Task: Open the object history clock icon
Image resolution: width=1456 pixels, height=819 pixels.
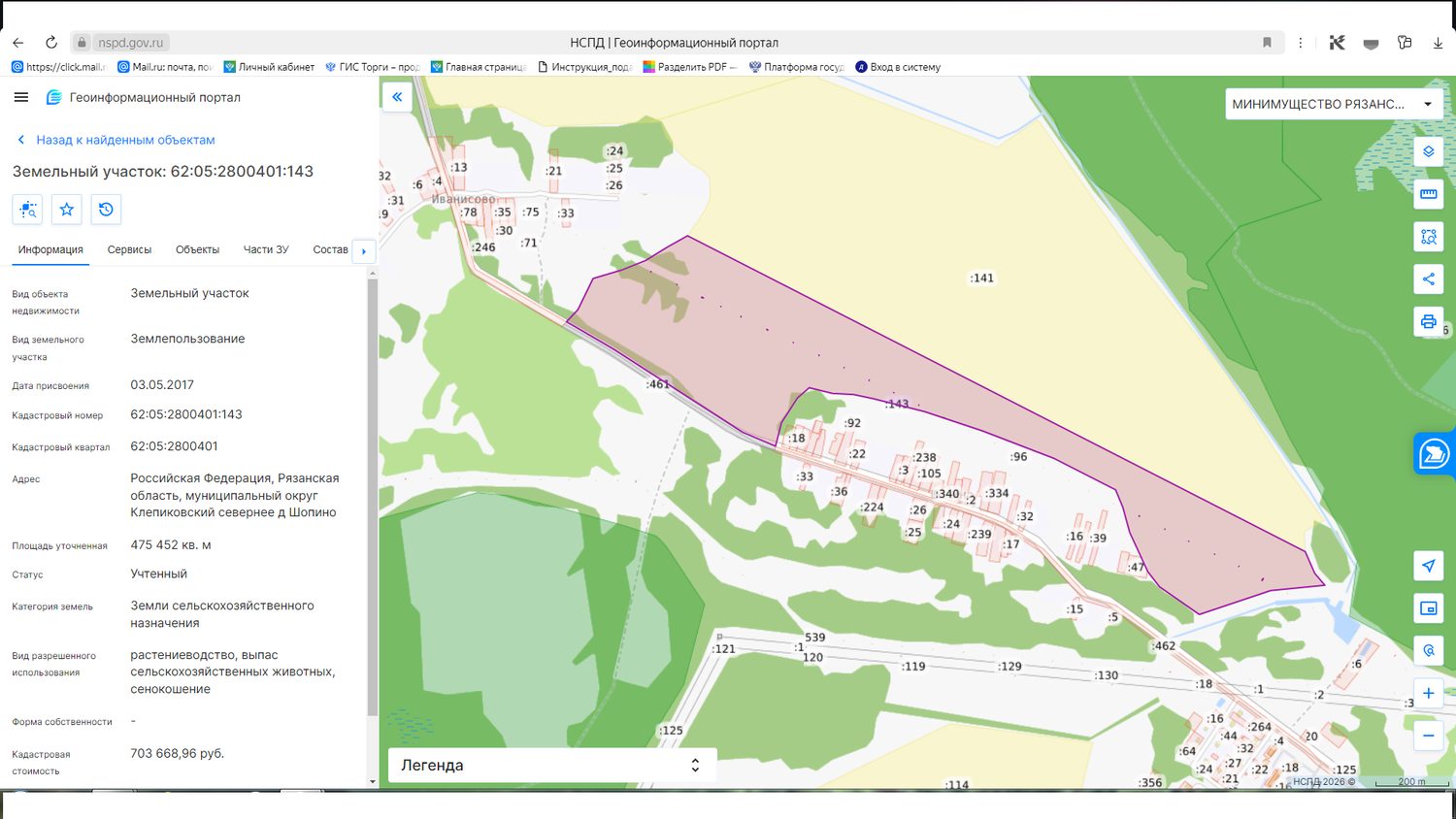Action: click(106, 210)
